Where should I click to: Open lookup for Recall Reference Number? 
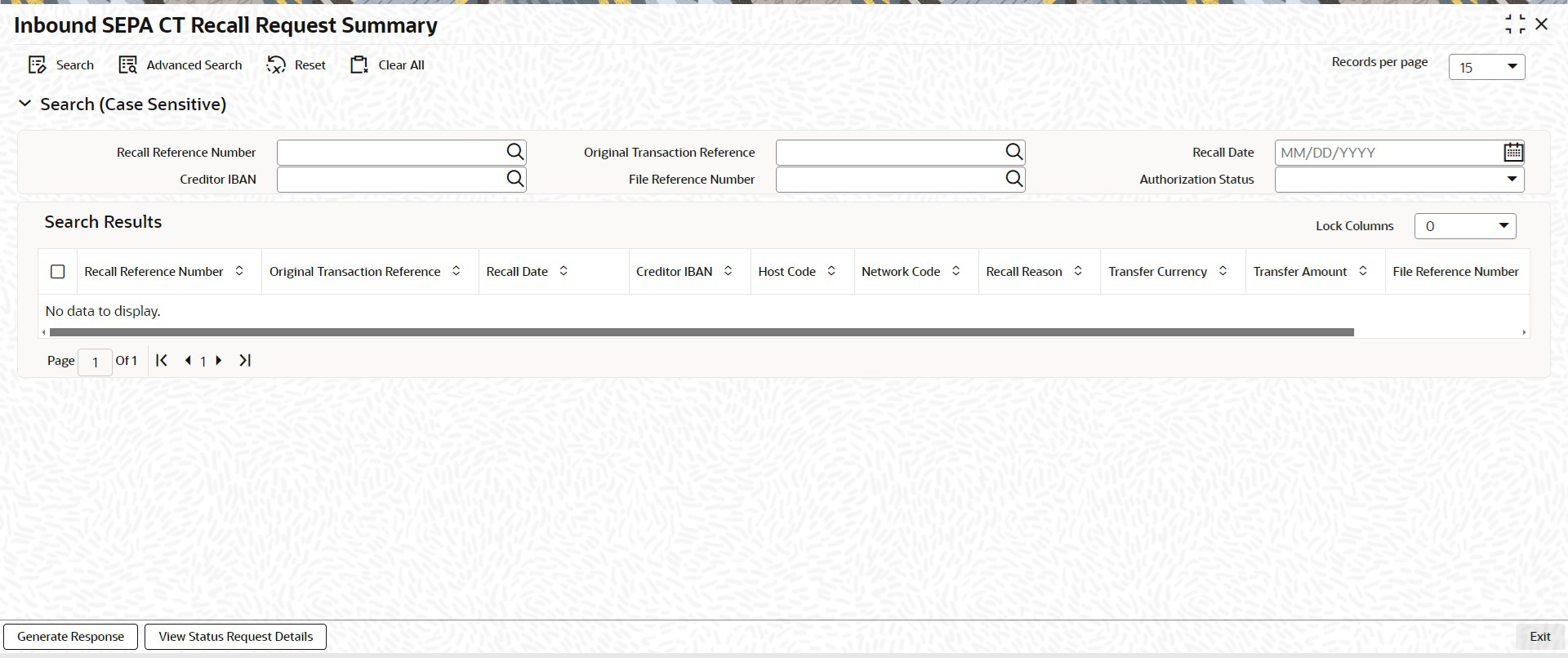click(514, 152)
